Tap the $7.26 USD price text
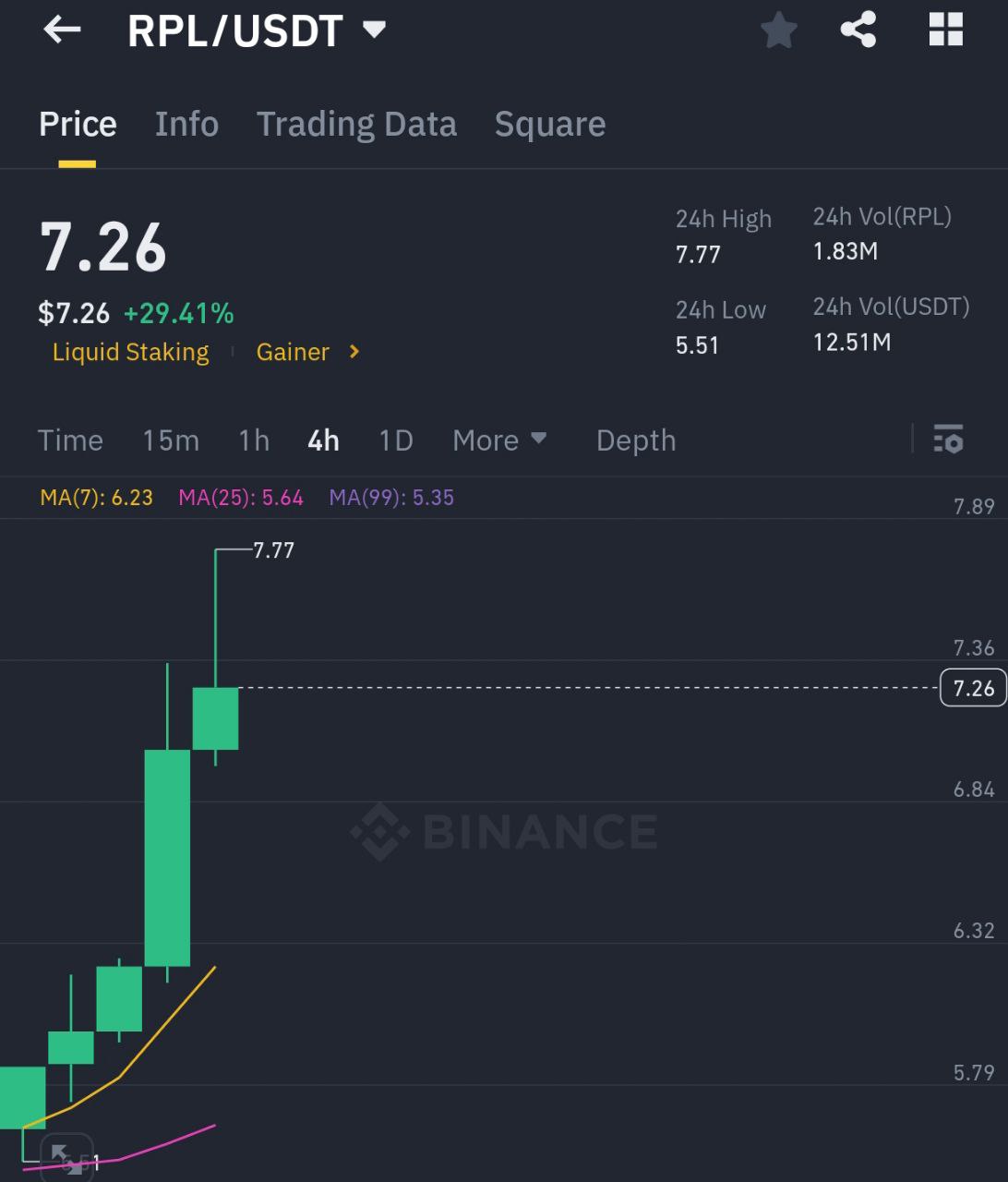The width and height of the screenshot is (1008, 1182). [74, 313]
